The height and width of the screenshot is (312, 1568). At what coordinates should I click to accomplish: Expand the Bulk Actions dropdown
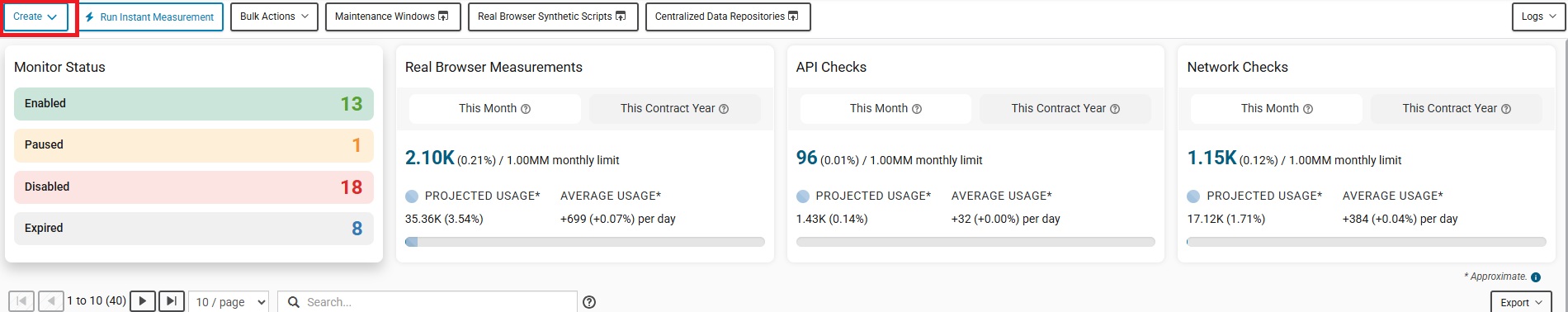(x=274, y=17)
